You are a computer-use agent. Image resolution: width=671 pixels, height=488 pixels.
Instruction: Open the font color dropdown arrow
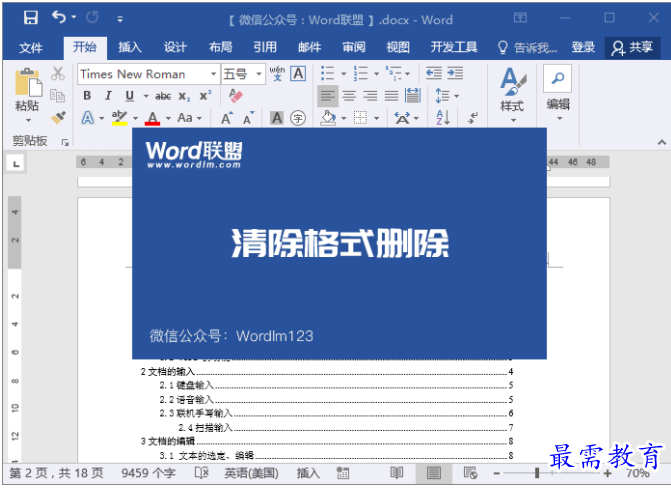168,118
